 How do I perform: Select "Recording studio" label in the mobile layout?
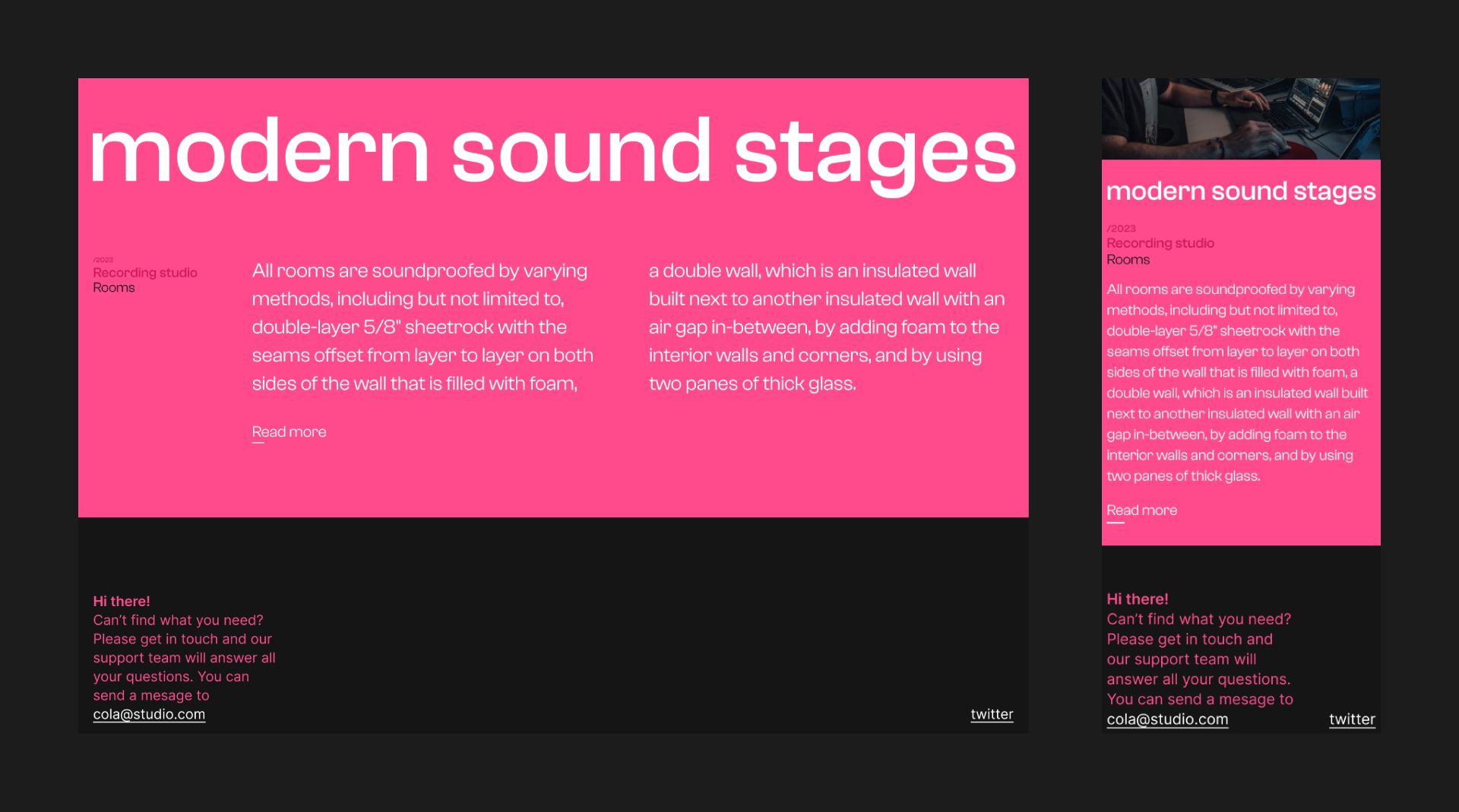(x=1160, y=243)
